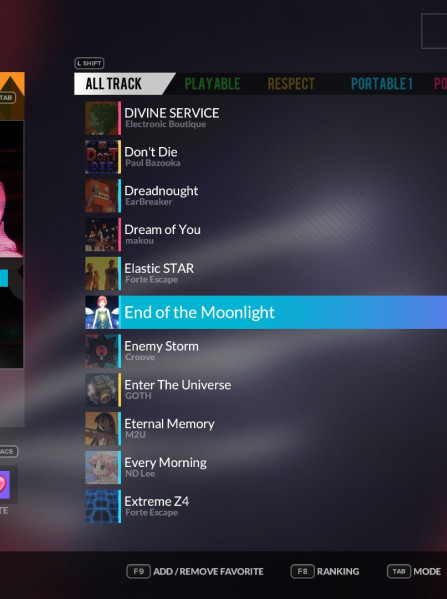
Task: Switch to the PORTABLE1 tab
Action: [382, 84]
